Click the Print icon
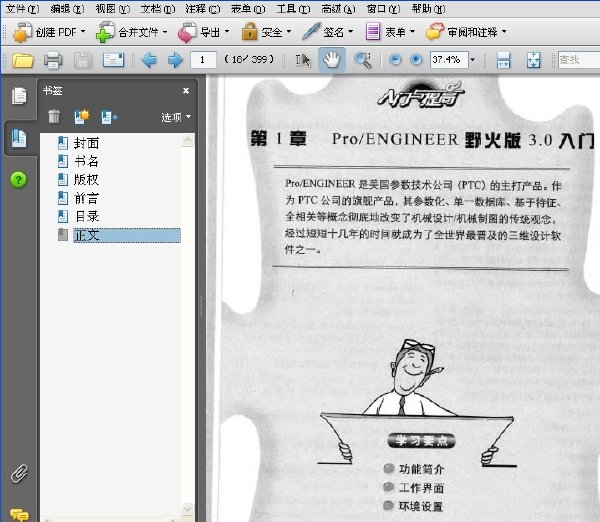The image size is (600, 522). coord(53,60)
